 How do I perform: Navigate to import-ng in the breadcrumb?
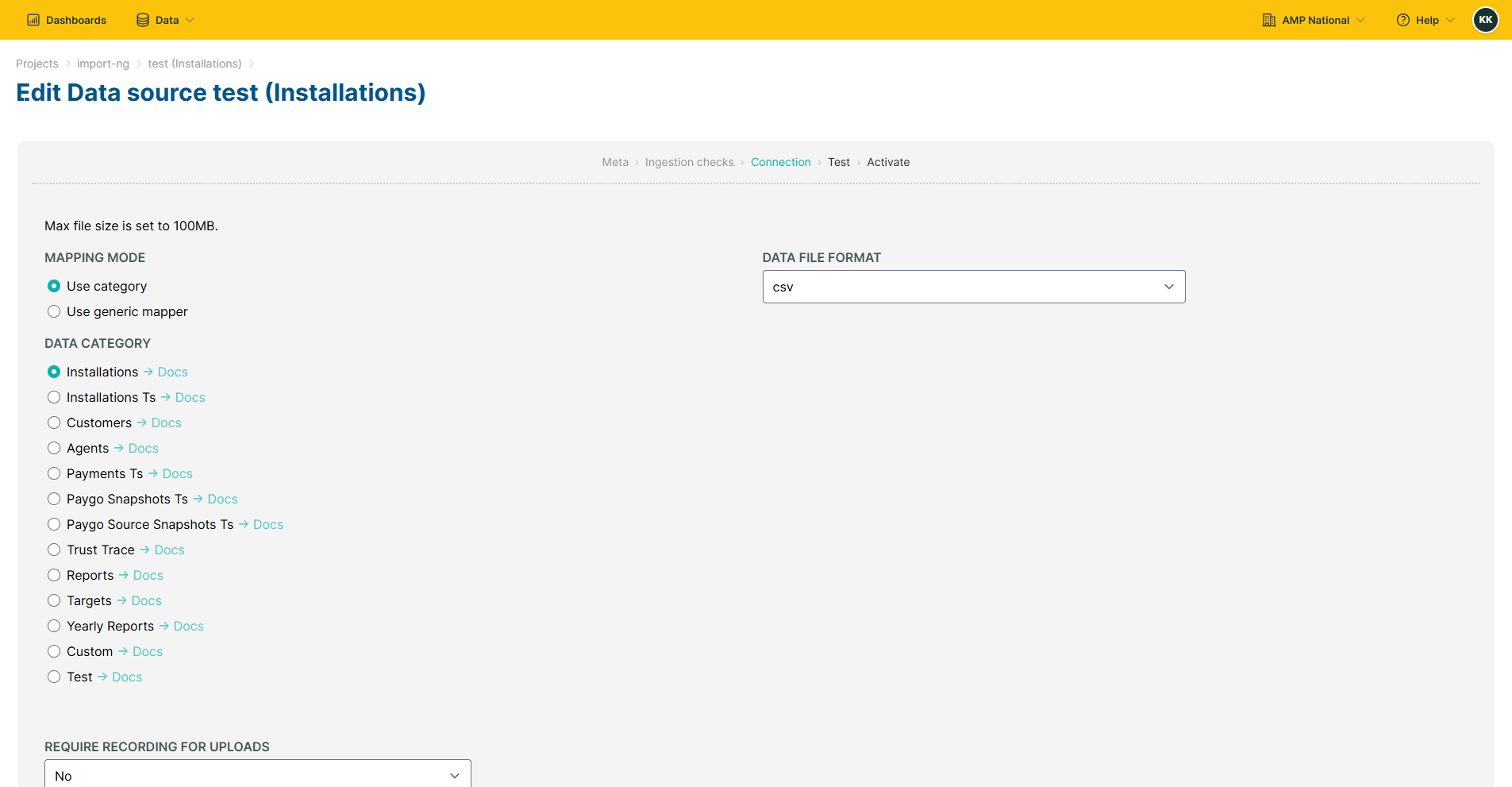(103, 64)
